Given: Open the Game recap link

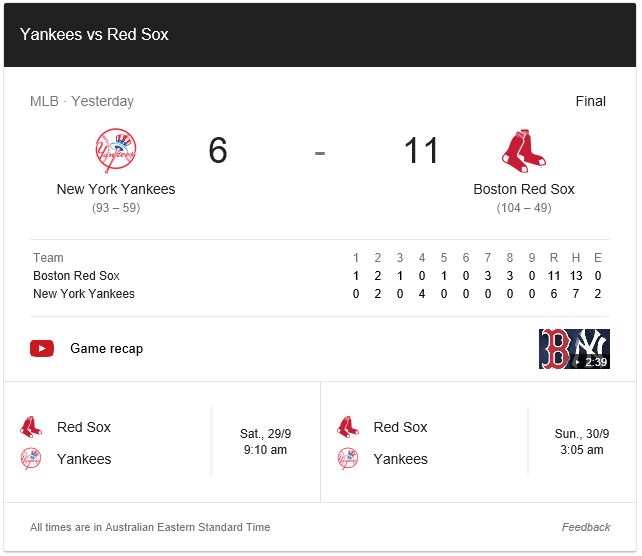Looking at the screenshot, I should pos(106,348).
